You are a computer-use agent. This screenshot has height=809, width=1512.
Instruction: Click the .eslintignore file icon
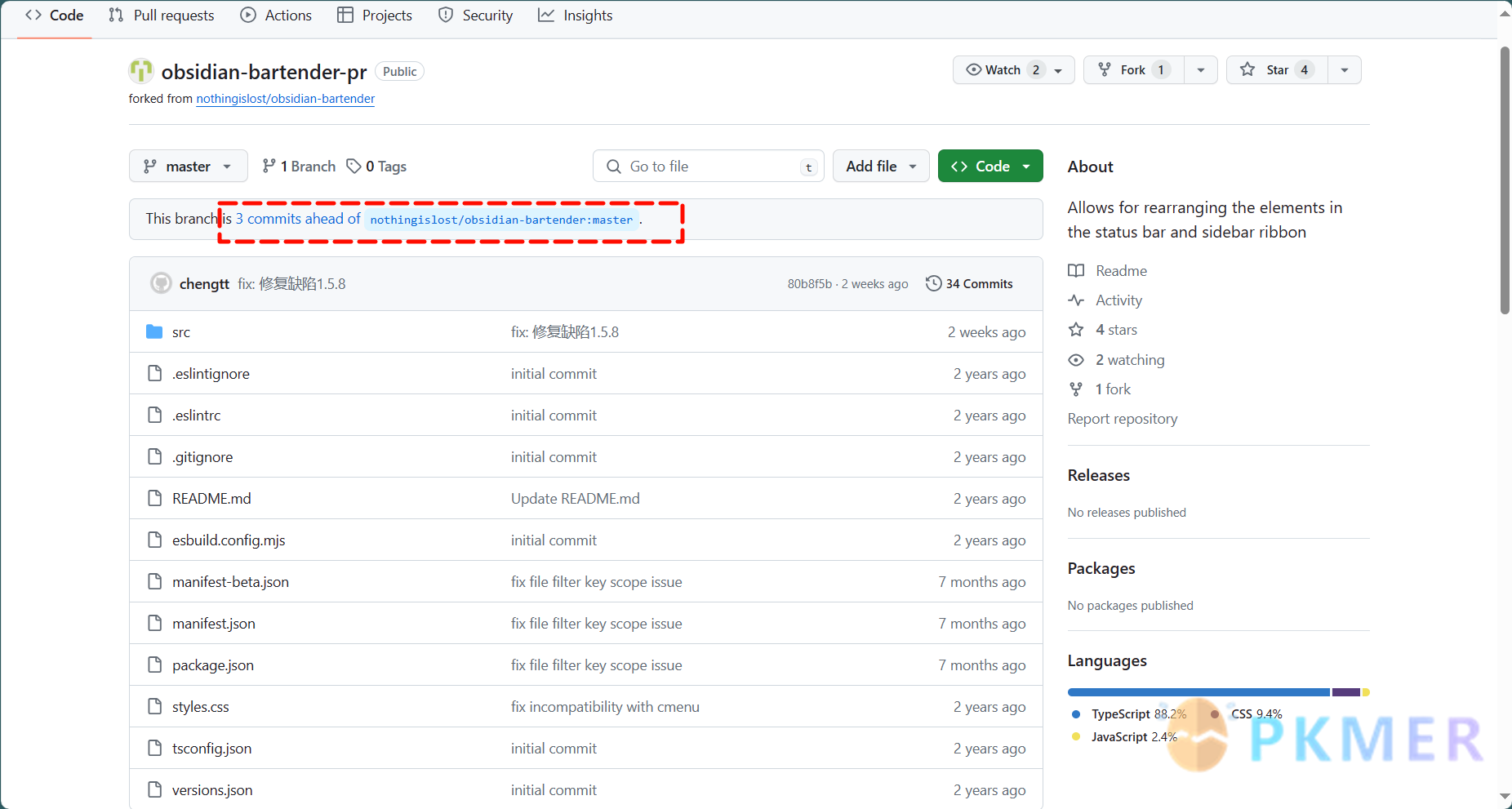point(154,373)
